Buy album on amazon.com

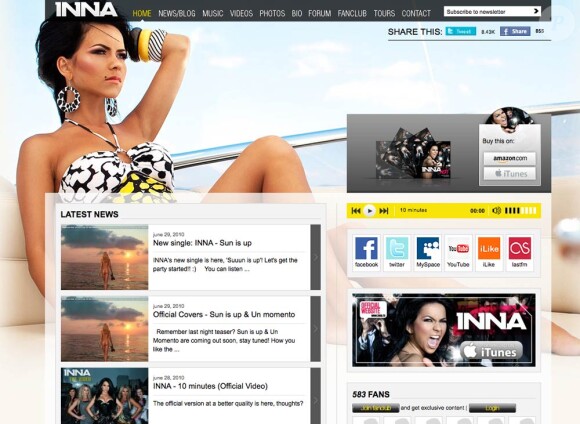click(510, 158)
